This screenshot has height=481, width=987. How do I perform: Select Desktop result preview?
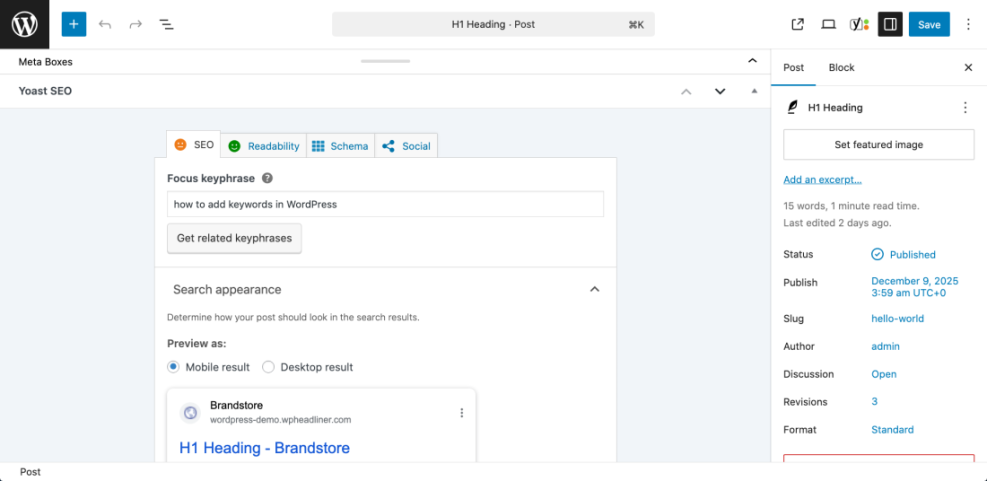point(268,367)
